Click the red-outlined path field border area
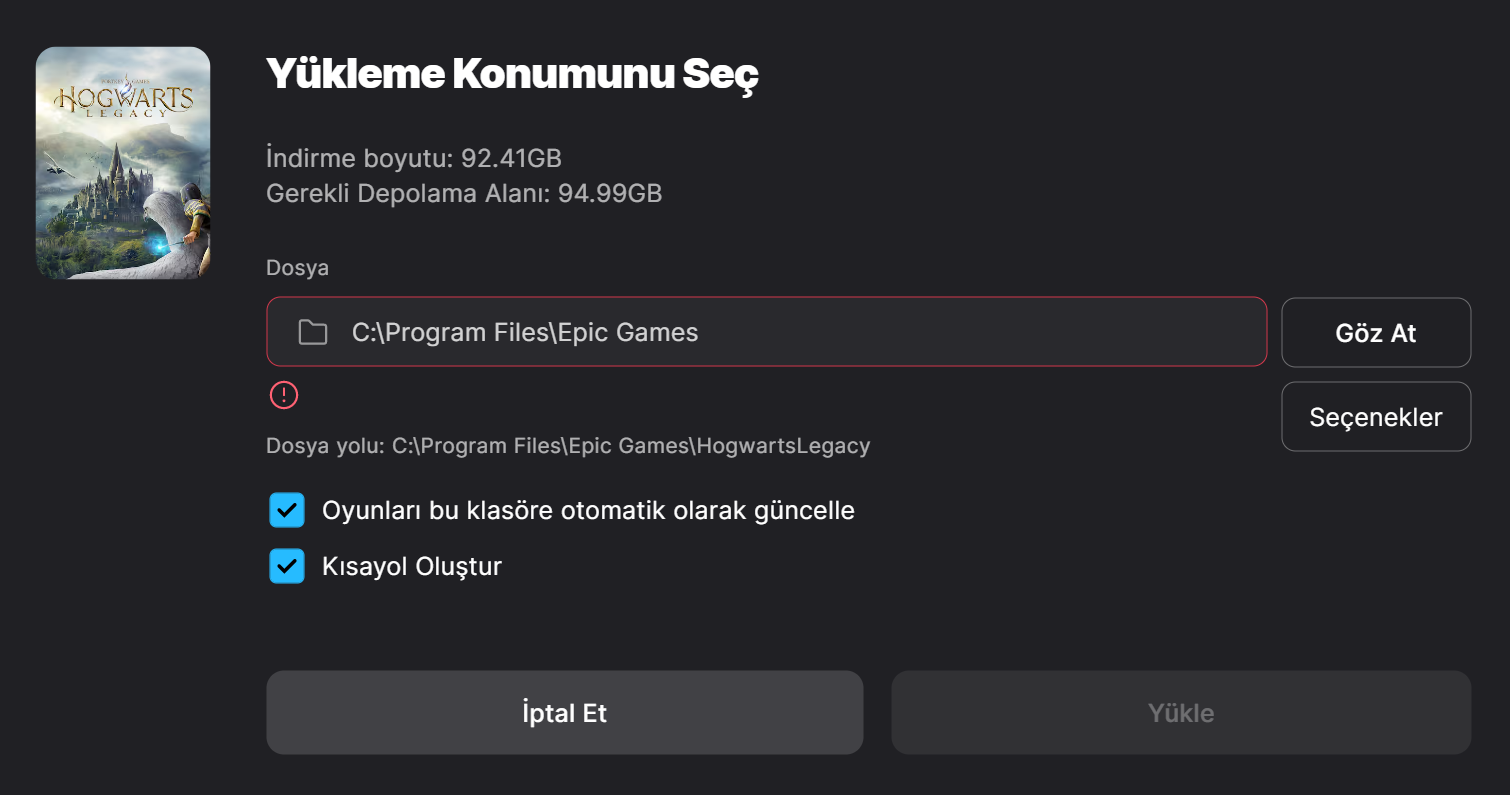Viewport: 1510px width, 795px height. pyautogui.click(x=767, y=298)
